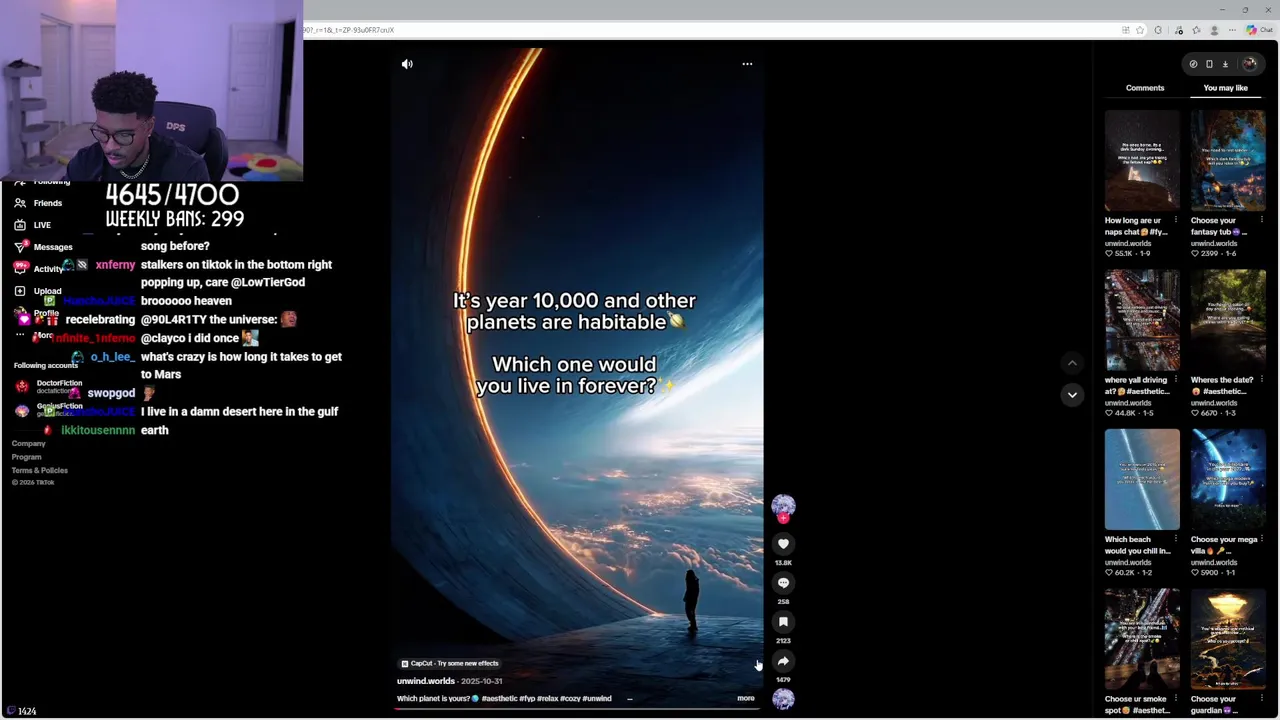The height and width of the screenshot is (720, 1280).
Task: Open comments via the speech bubble icon
Action: pos(783,583)
